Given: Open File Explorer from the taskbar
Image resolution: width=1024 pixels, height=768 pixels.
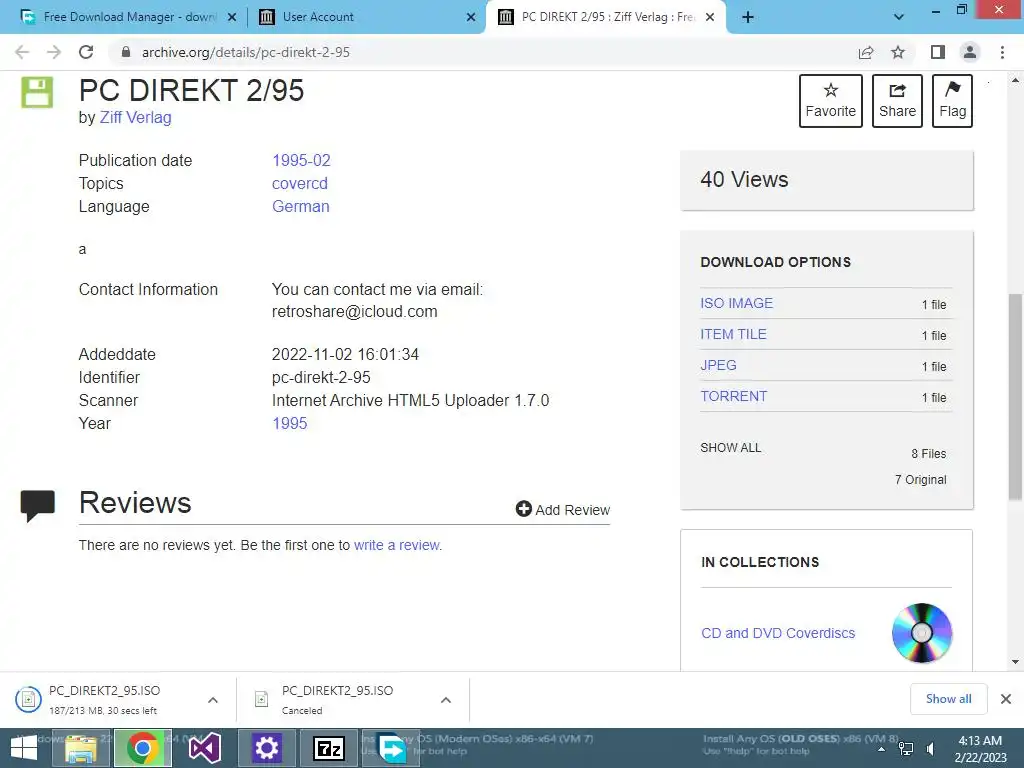Looking at the screenshot, I should click(81, 748).
